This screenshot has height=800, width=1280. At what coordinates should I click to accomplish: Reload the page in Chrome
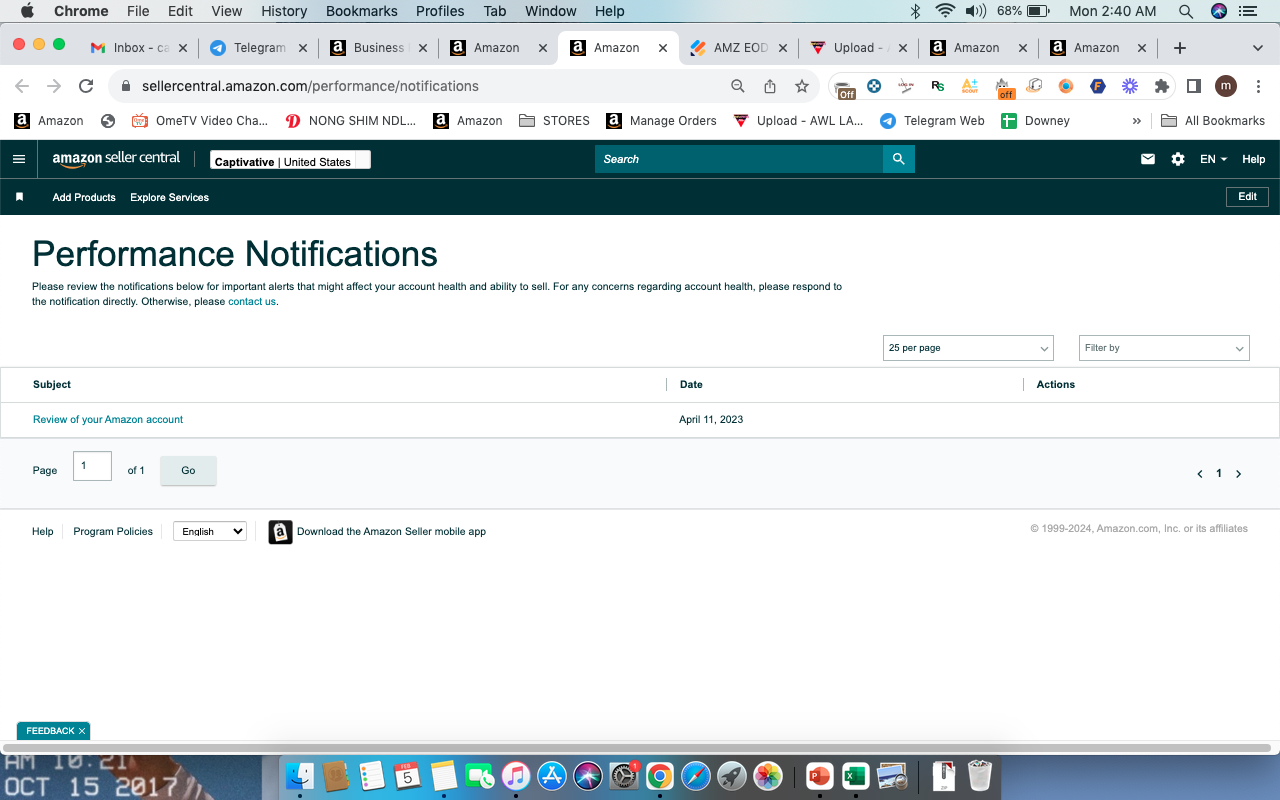pyautogui.click(x=86, y=86)
